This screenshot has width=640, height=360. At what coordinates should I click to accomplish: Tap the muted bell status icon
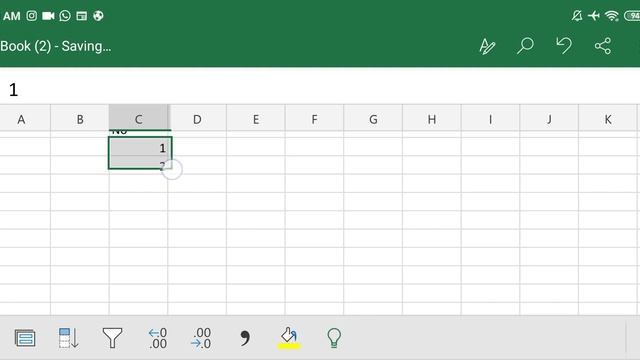[577, 16]
